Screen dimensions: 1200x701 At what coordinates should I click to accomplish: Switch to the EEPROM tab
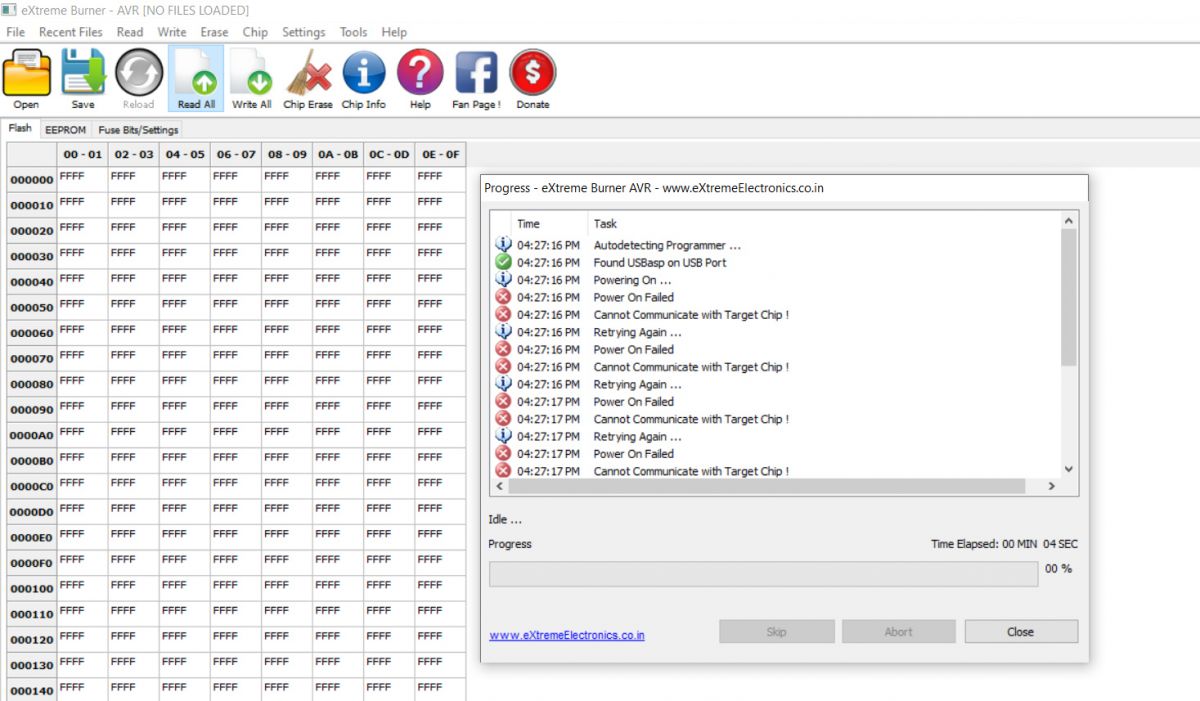[66, 130]
